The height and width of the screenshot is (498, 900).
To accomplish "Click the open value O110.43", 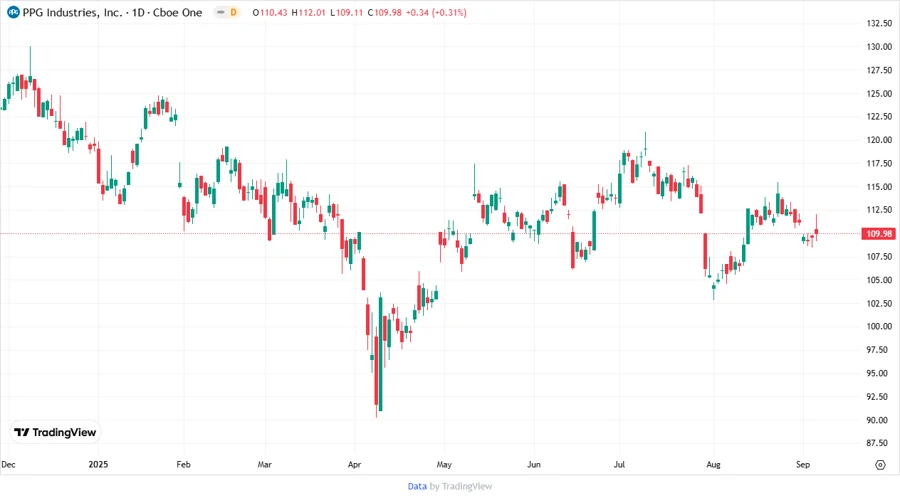I will (270, 12).
